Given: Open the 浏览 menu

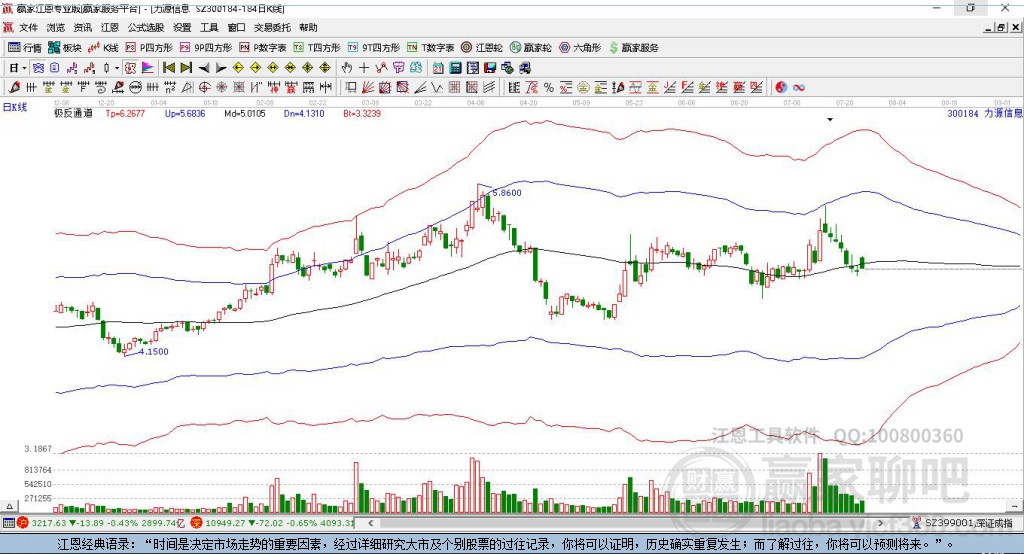Looking at the screenshot, I should [x=56, y=27].
